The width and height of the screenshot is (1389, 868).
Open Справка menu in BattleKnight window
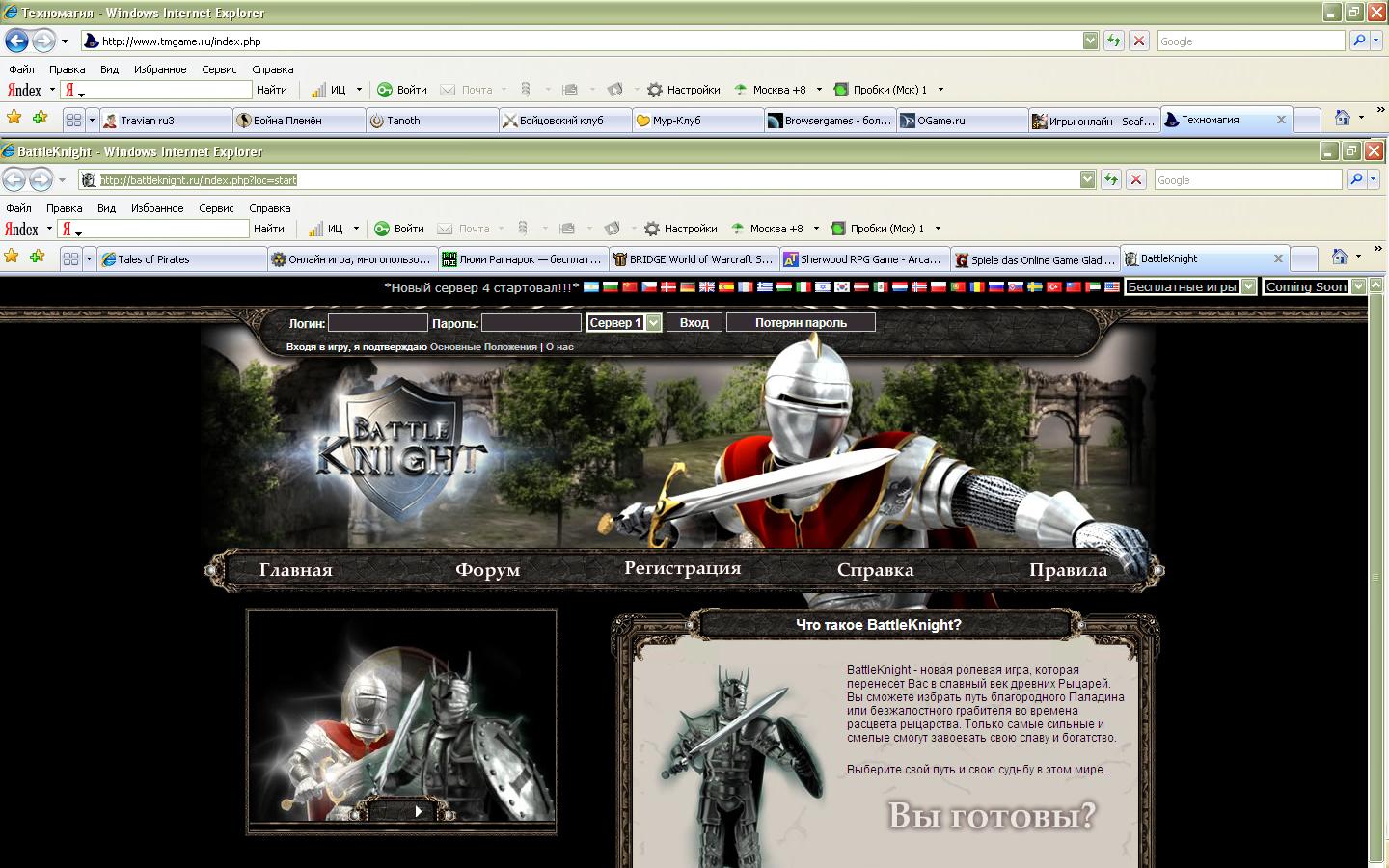click(x=269, y=208)
